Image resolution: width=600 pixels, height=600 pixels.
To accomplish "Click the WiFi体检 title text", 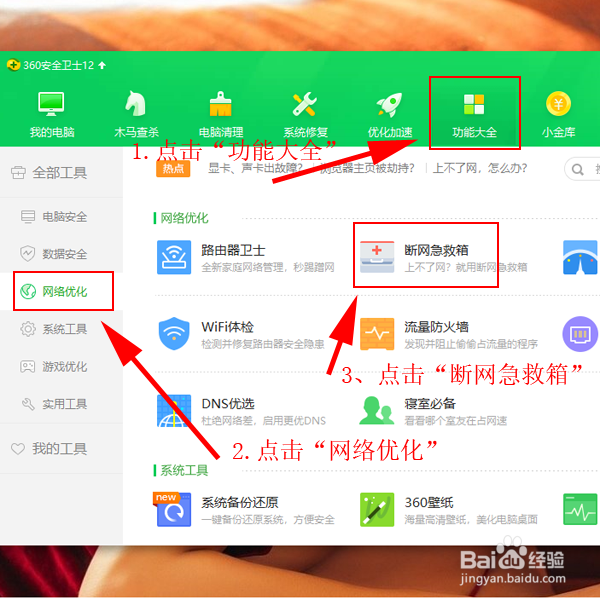I will point(227,327).
